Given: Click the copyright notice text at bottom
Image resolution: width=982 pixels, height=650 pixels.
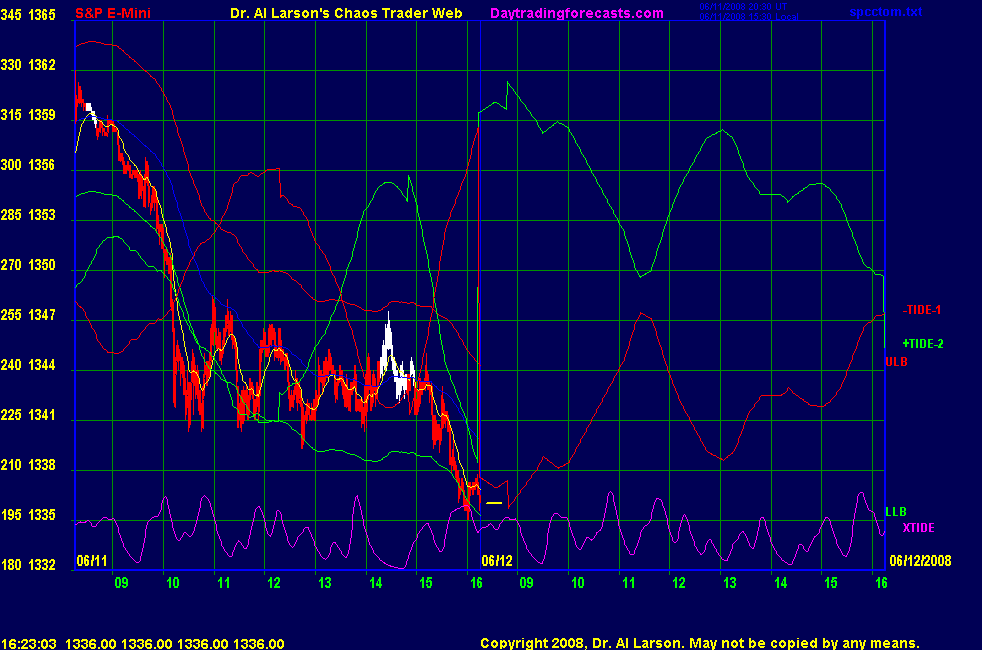Looking at the screenshot, I should (x=699, y=644).
